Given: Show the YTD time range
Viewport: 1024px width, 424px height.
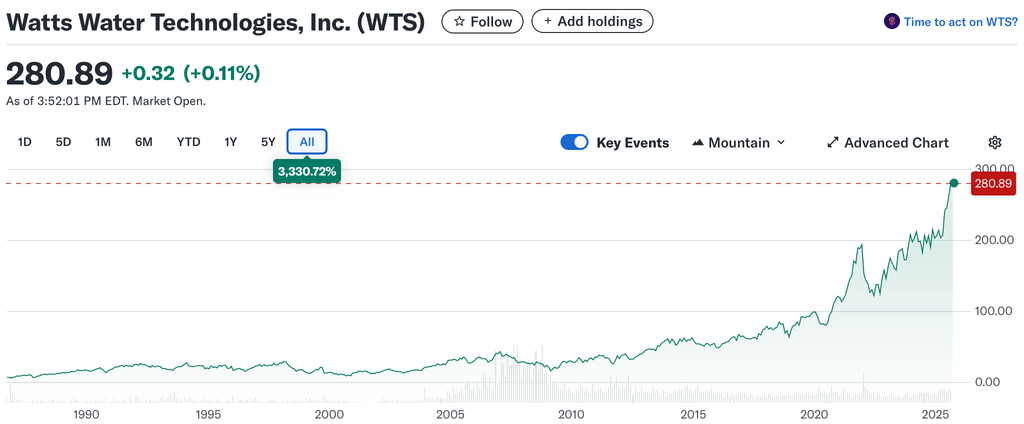Looking at the screenshot, I should tap(188, 142).
